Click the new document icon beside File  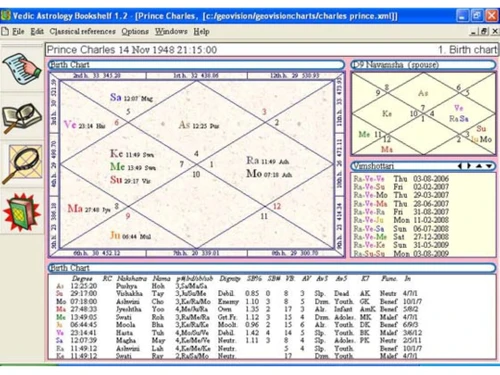coord(5,31)
